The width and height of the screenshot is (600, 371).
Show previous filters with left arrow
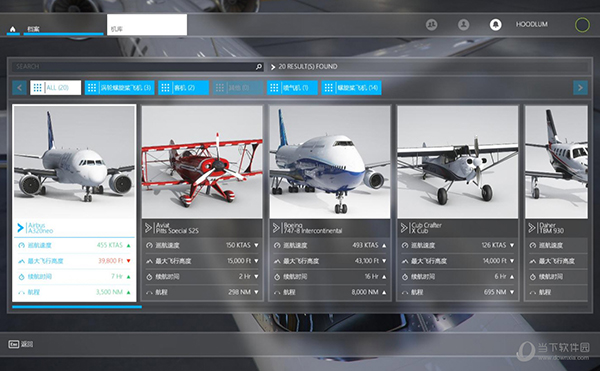pyautogui.click(x=19, y=88)
